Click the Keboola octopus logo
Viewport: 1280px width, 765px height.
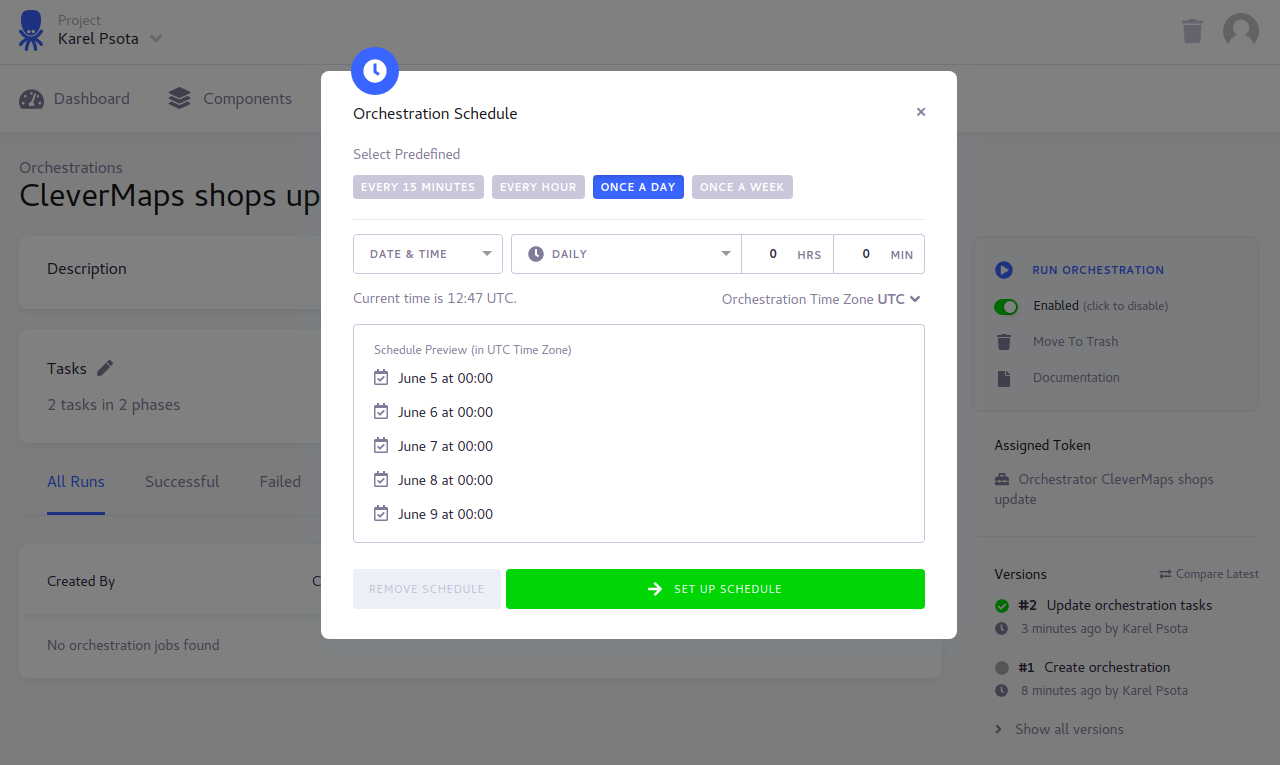(x=31, y=30)
